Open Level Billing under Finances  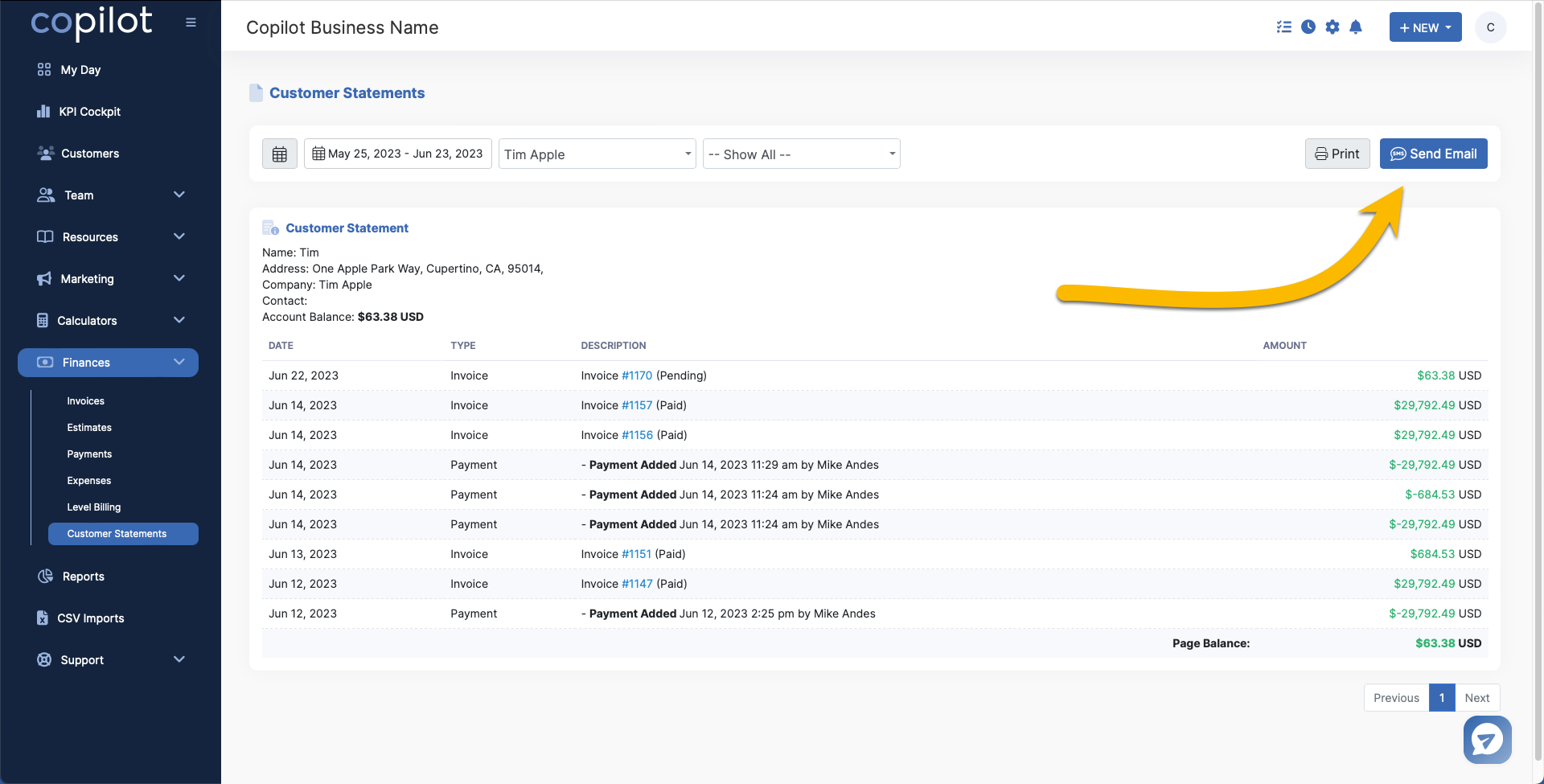click(94, 507)
